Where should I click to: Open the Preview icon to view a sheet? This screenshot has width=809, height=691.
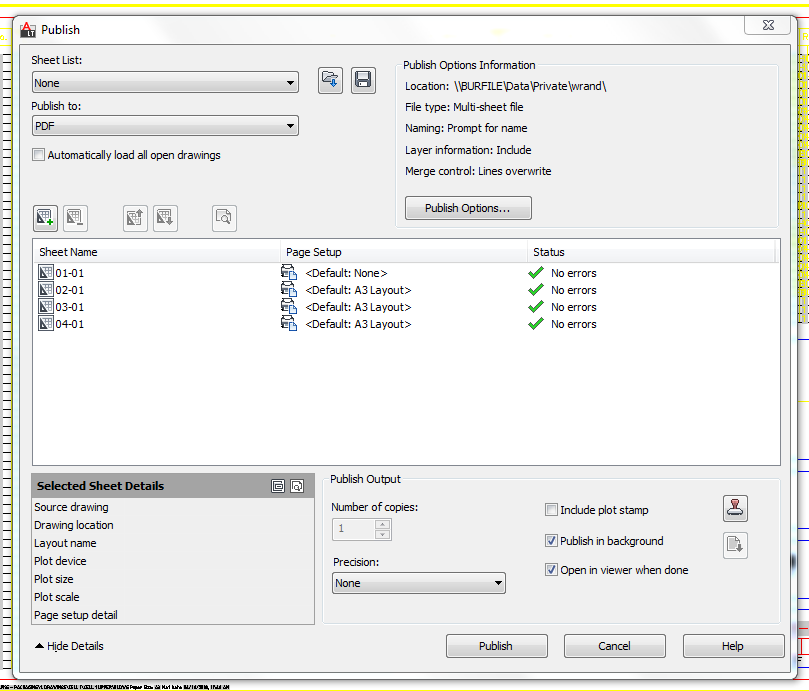coord(224,218)
